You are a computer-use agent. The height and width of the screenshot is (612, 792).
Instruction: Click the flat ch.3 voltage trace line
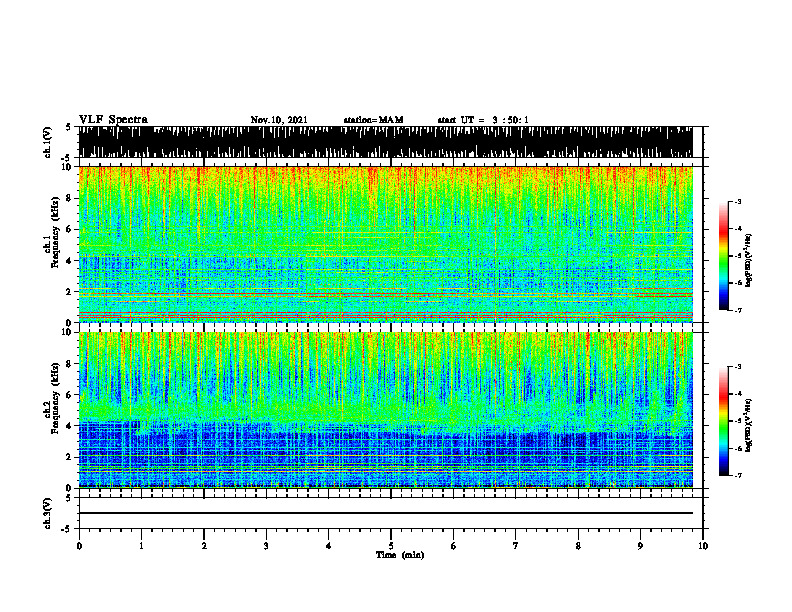click(x=385, y=513)
